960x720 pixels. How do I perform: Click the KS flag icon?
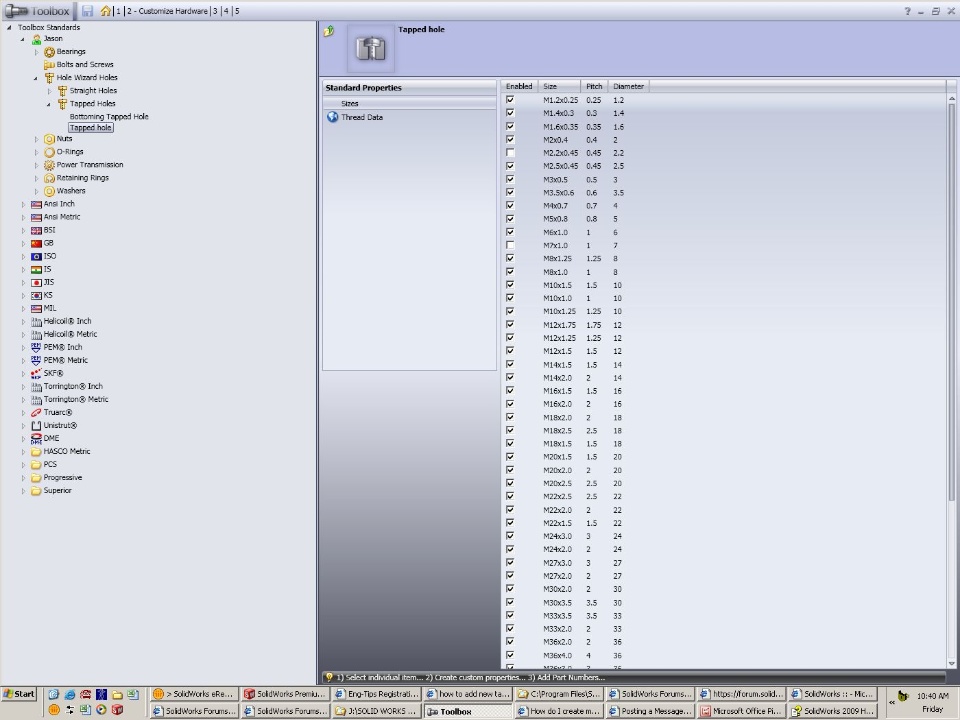[36, 296]
